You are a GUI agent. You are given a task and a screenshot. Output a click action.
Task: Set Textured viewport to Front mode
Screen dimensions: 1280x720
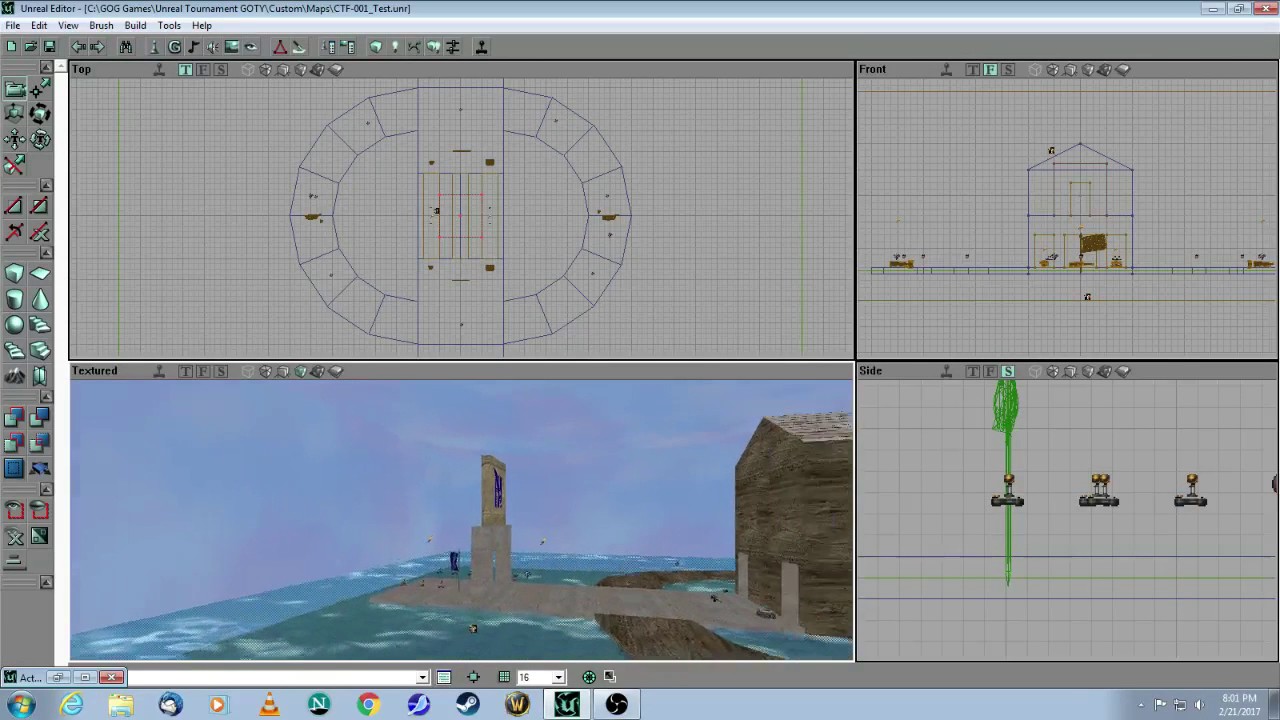[x=203, y=371]
